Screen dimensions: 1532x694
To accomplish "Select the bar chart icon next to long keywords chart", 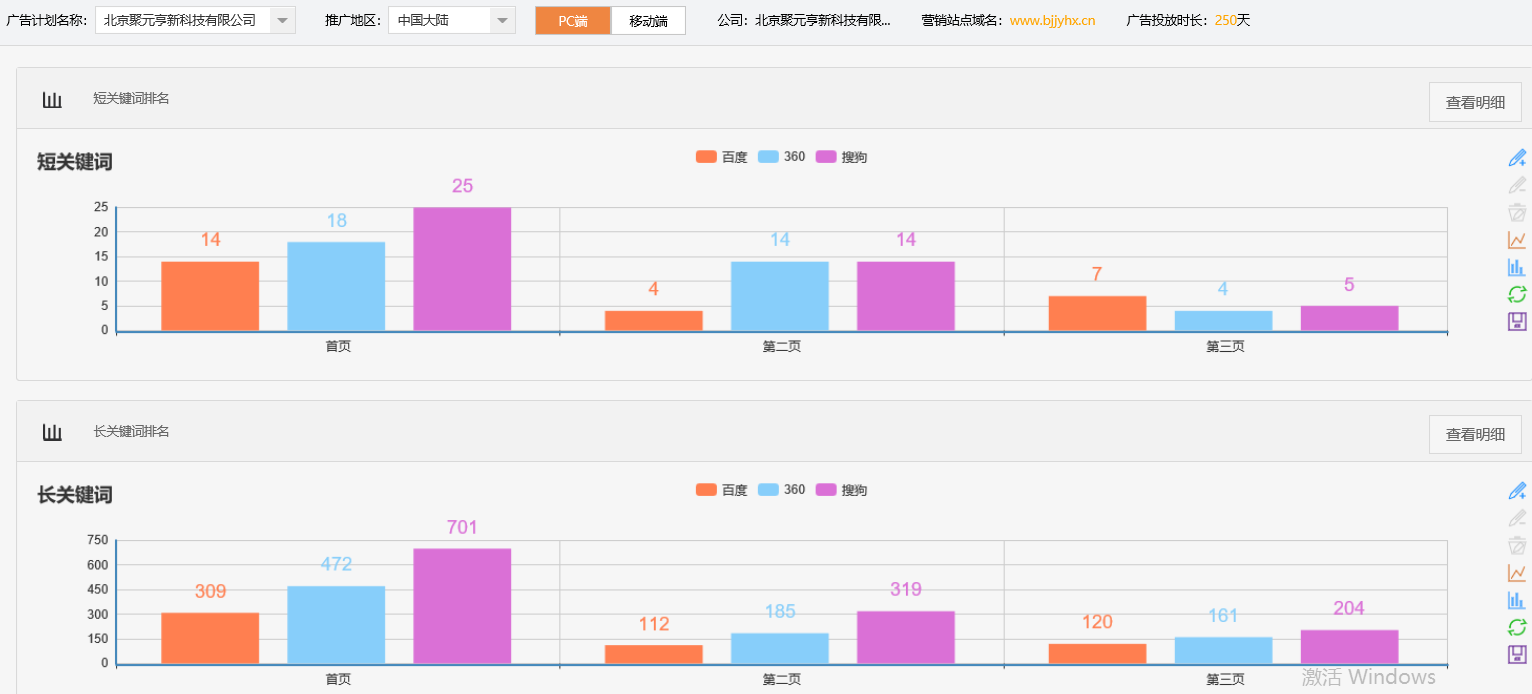I will tap(1517, 600).
